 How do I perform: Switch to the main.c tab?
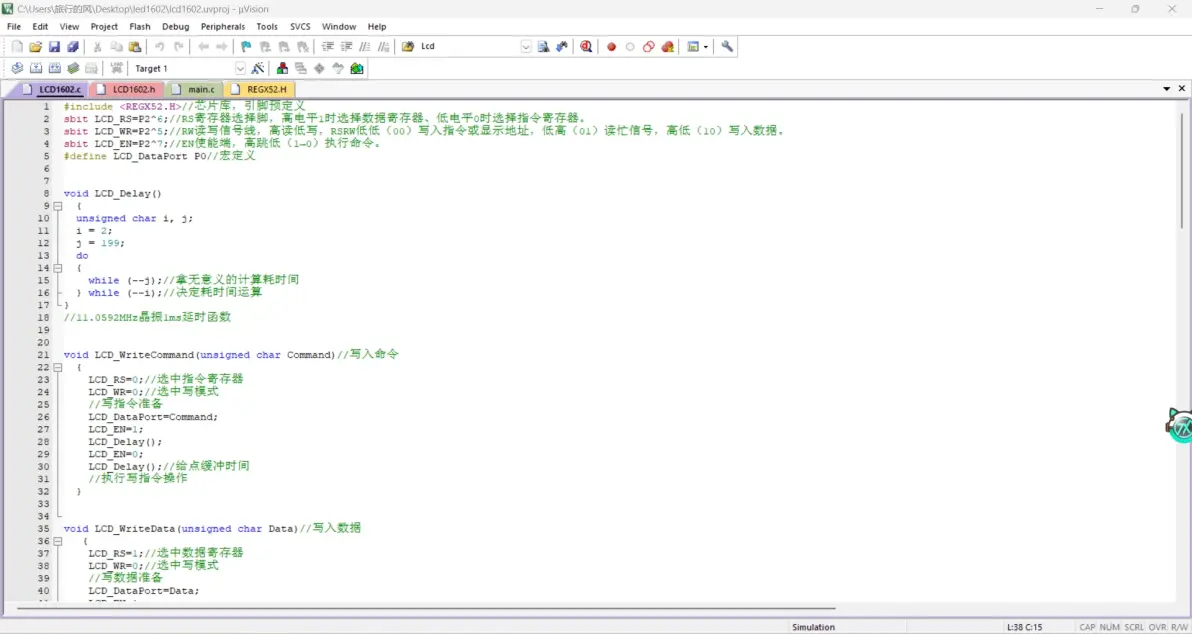[195, 90]
